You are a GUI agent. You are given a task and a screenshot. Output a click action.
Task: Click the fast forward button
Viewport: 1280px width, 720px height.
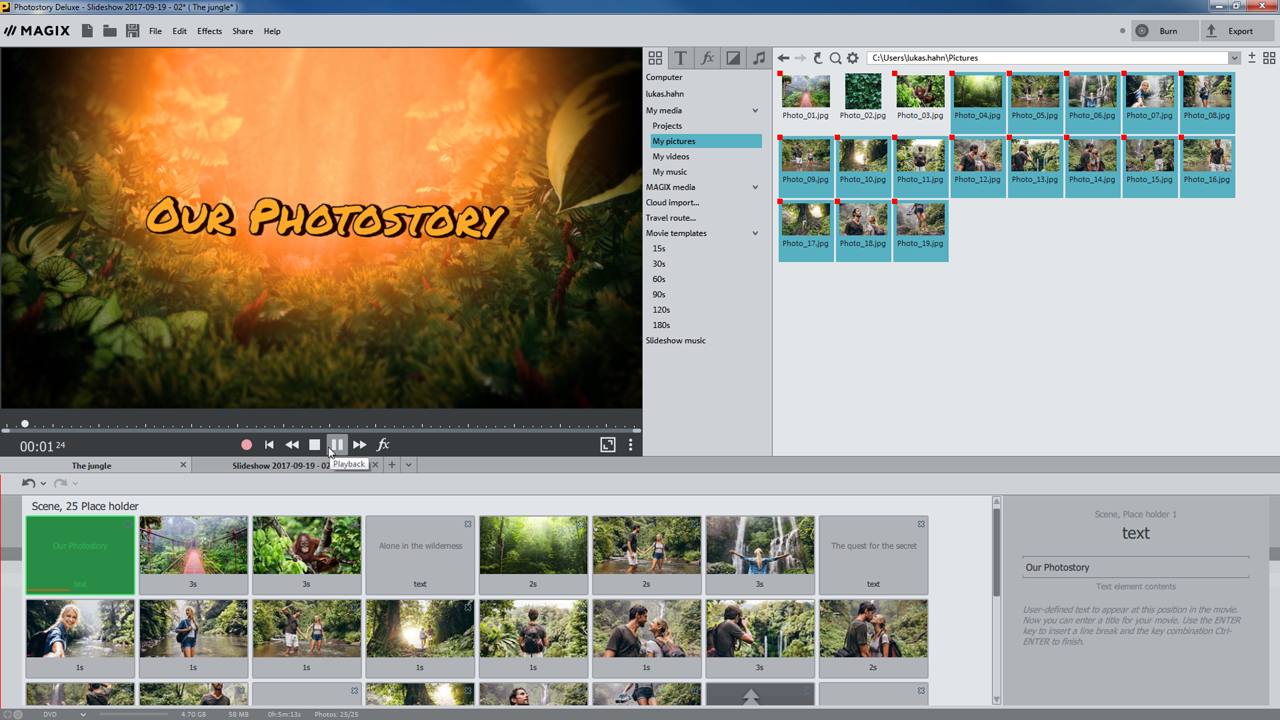[x=360, y=445]
